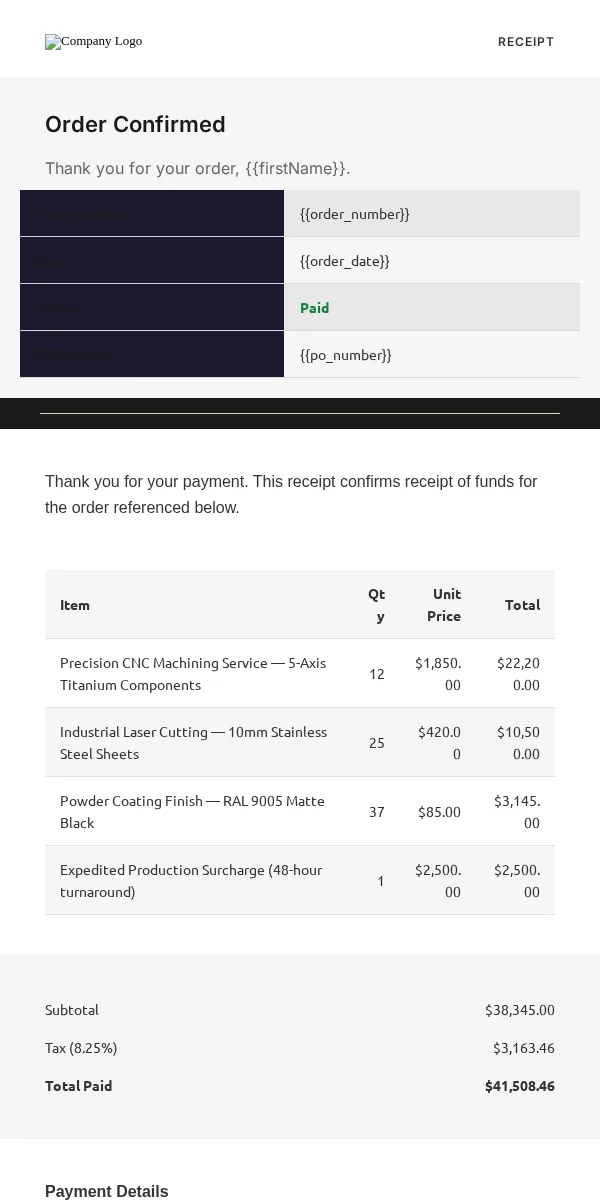This screenshot has height=1200, width=600.
Task: Click the Payment Details heading
Action: 107,1191
